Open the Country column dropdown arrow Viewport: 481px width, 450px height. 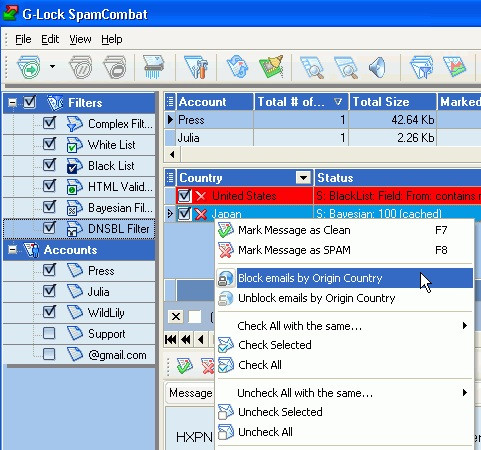coord(303,178)
